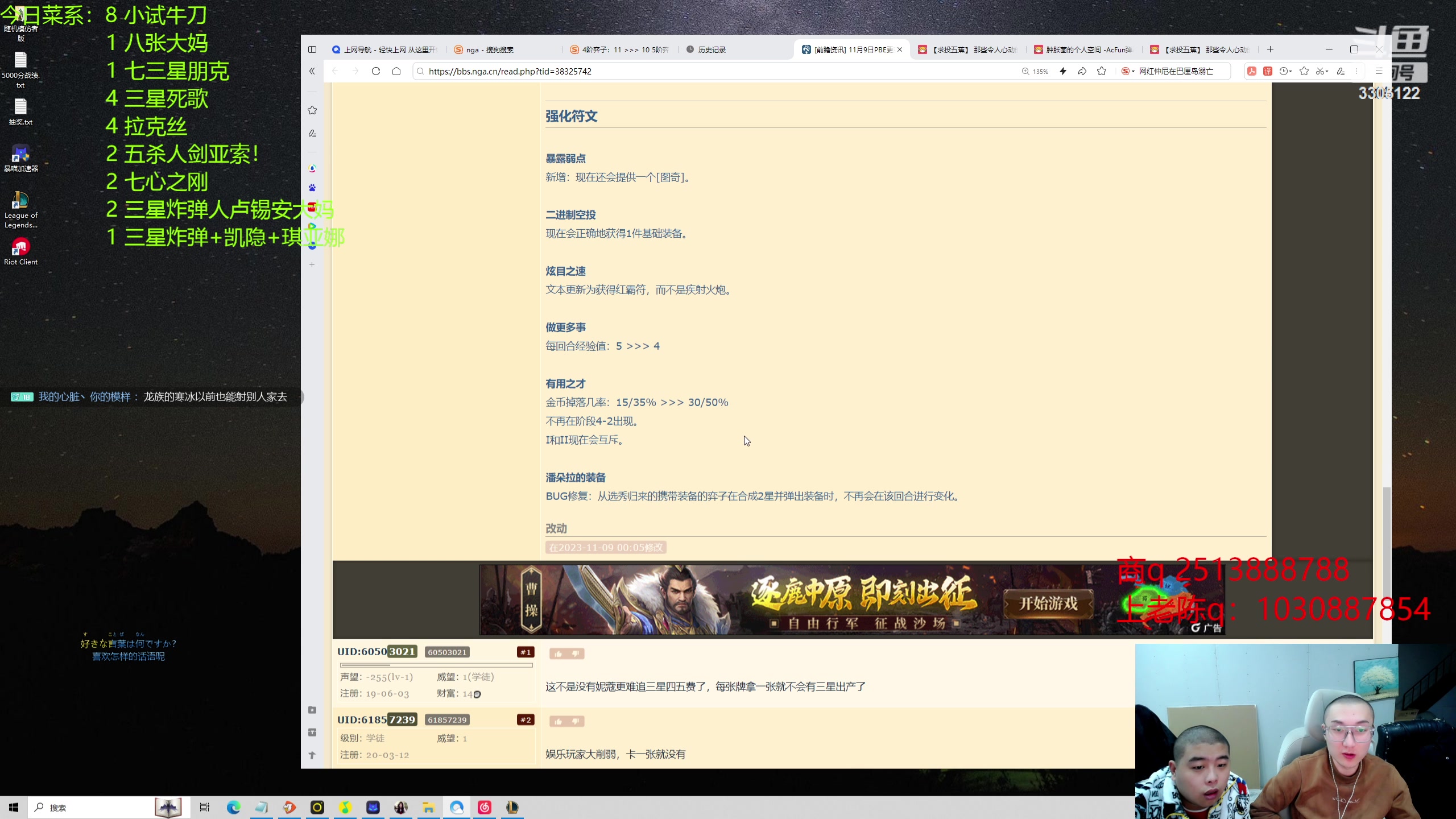Image resolution: width=1456 pixels, height=819 pixels.
Task: Open the PDF converter extension icon
Action: click(1252, 71)
